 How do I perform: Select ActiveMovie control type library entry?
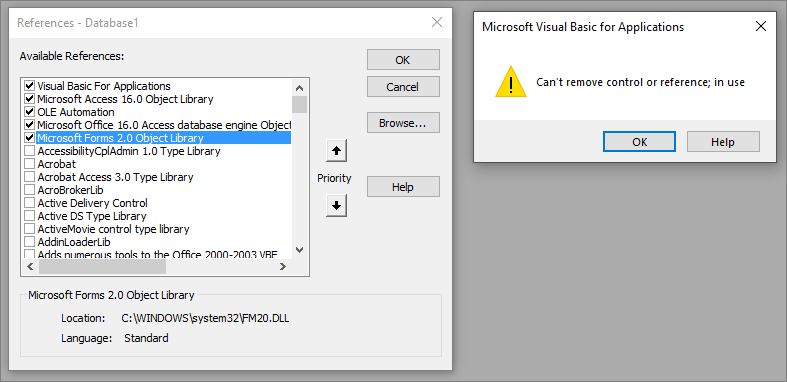pyautogui.click(x=113, y=229)
